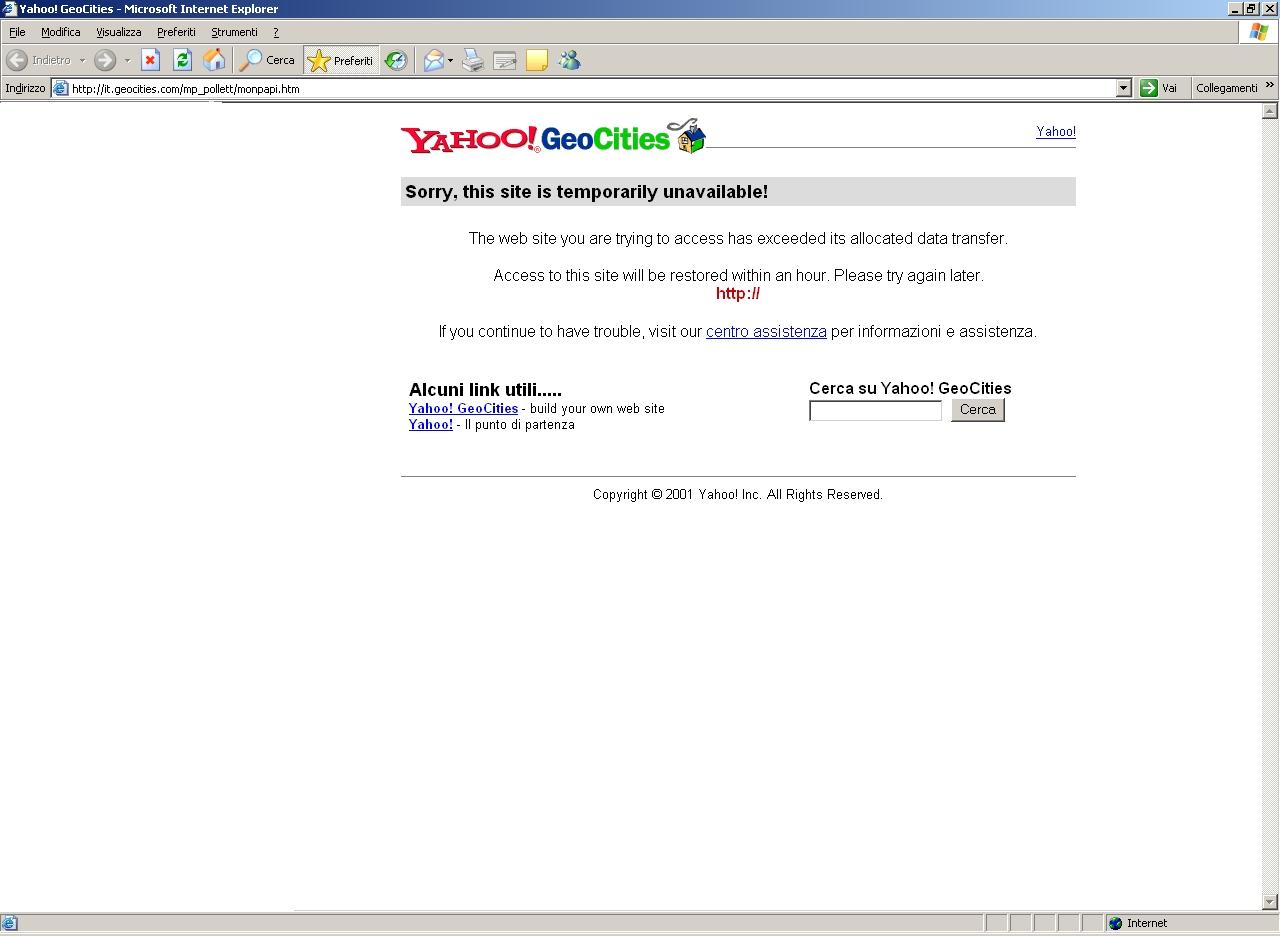1280x936 pixels.
Task: Click the Vai go button
Action: pyautogui.click(x=1159, y=88)
